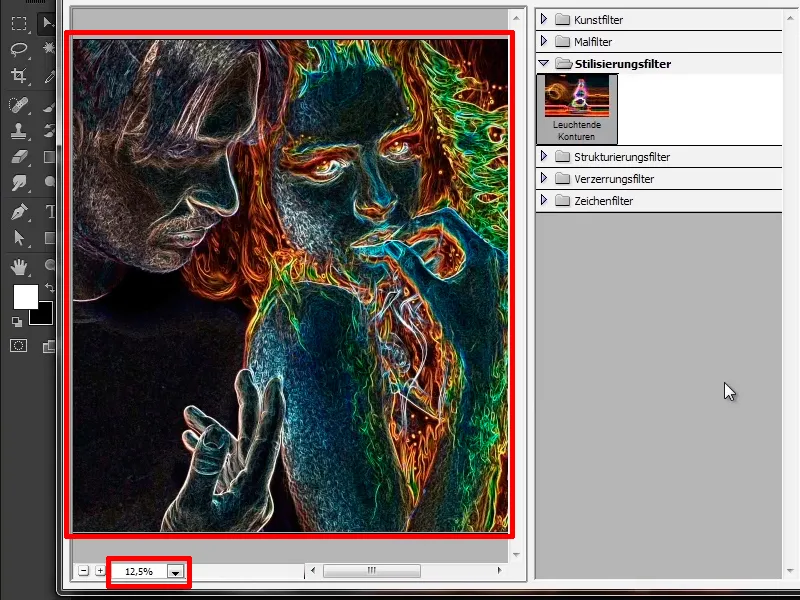Image resolution: width=800 pixels, height=600 pixels.
Task: Click the filter list scrollbar down arrow
Action: tap(790, 571)
